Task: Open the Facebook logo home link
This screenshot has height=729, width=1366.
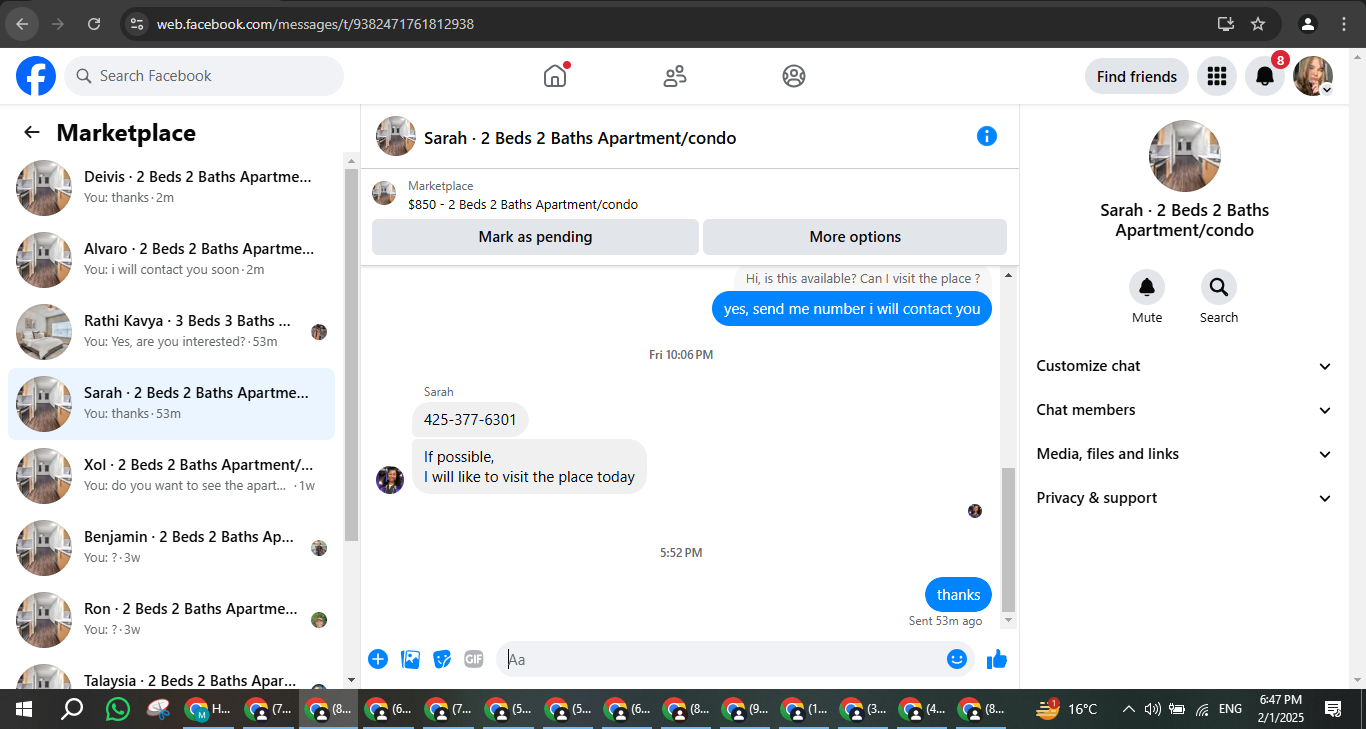Action: pos(36,76)
